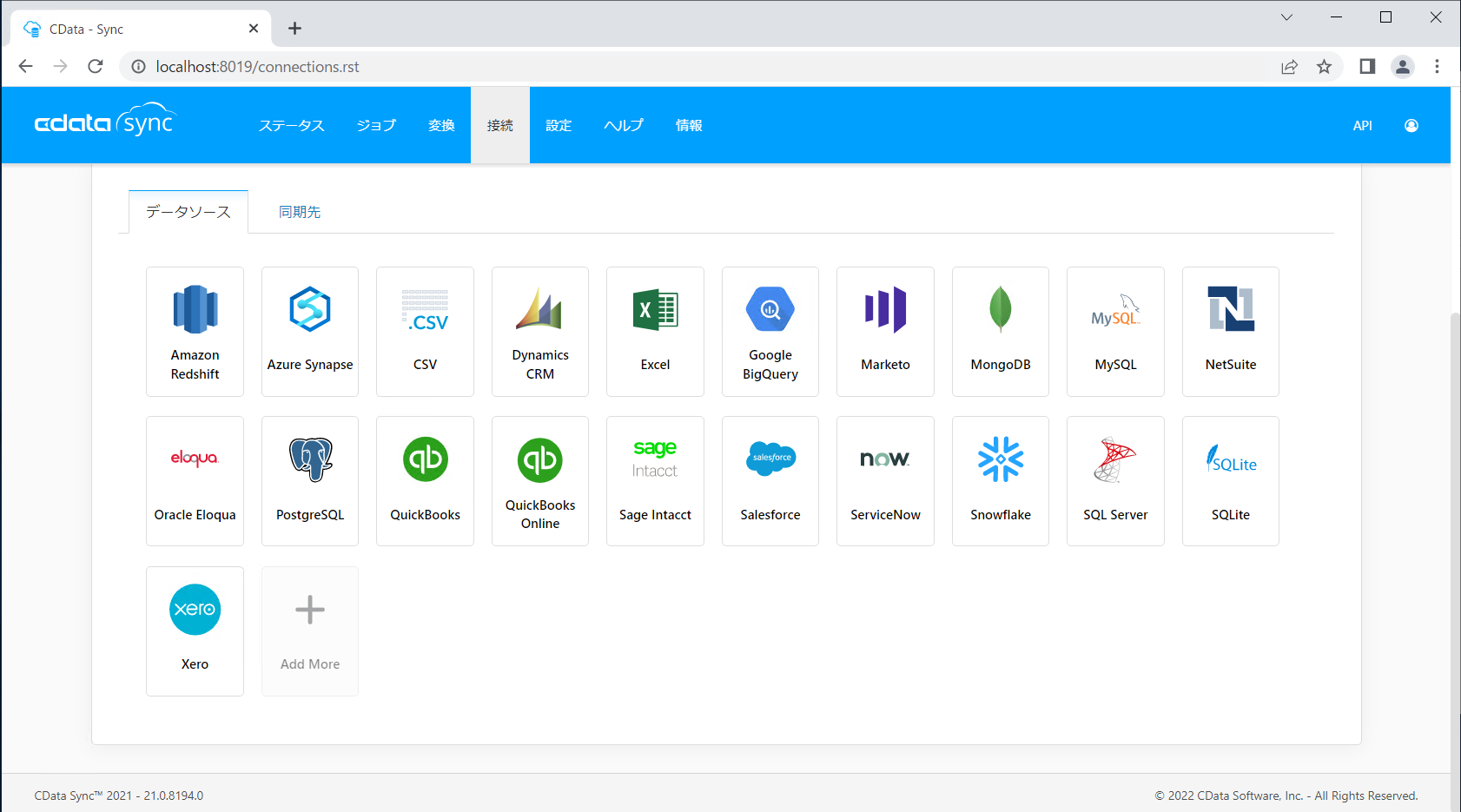This screenshot has width=1461, height=812.
Task: Open the PostgreSQL data source
Action: click(x=310, y=481)
